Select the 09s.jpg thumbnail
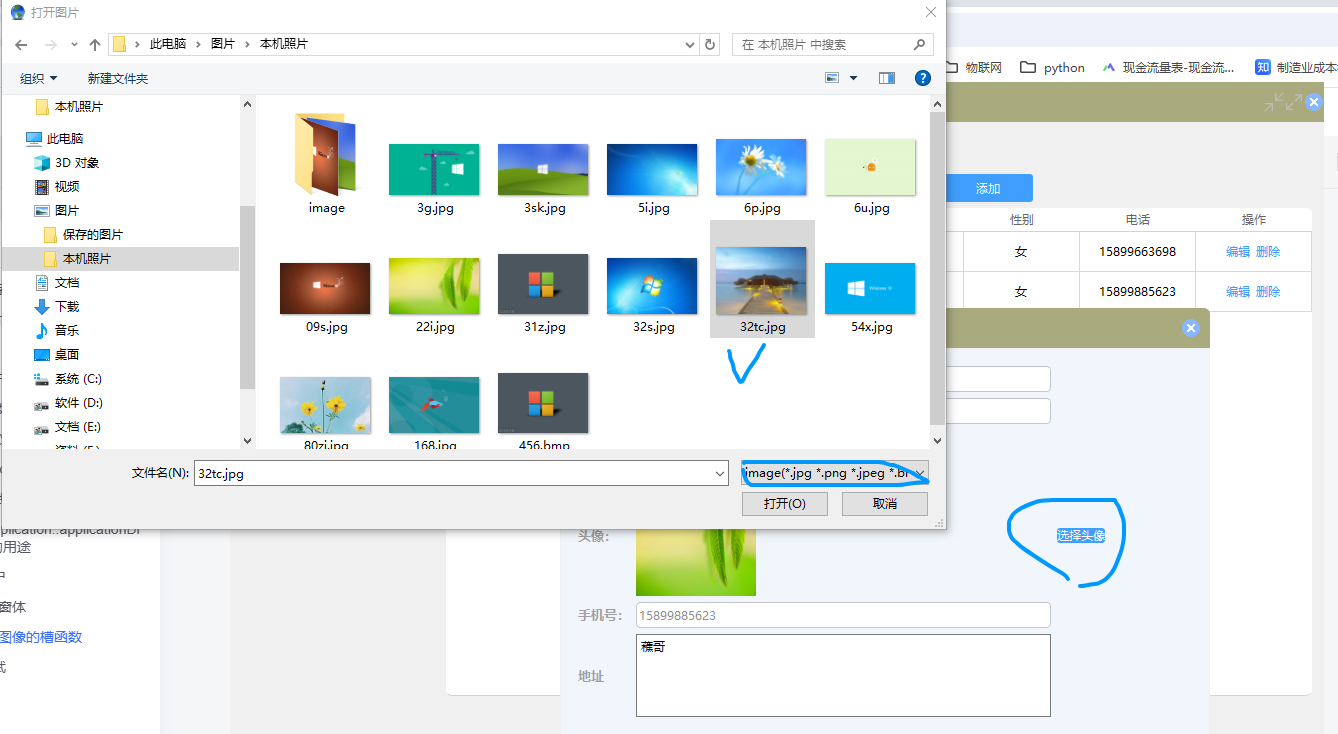 coord(325,288)
